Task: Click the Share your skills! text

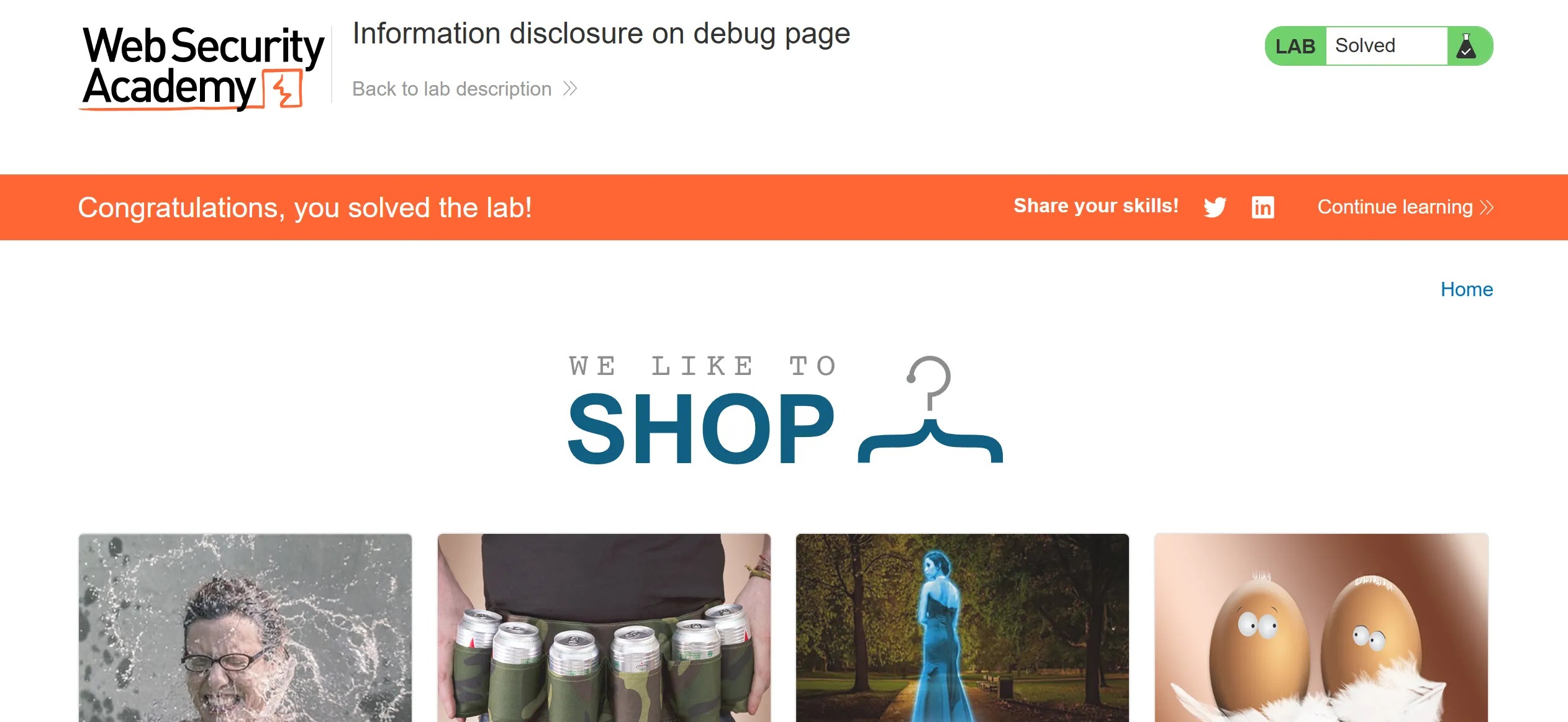Action: (x=1096, y=206)
